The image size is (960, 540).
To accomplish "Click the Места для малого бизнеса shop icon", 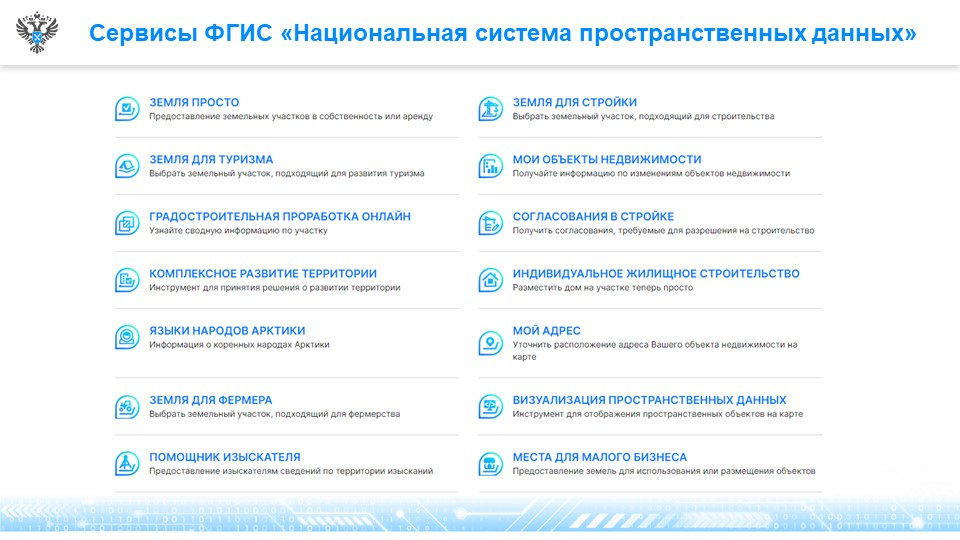I will pos(490,463).
